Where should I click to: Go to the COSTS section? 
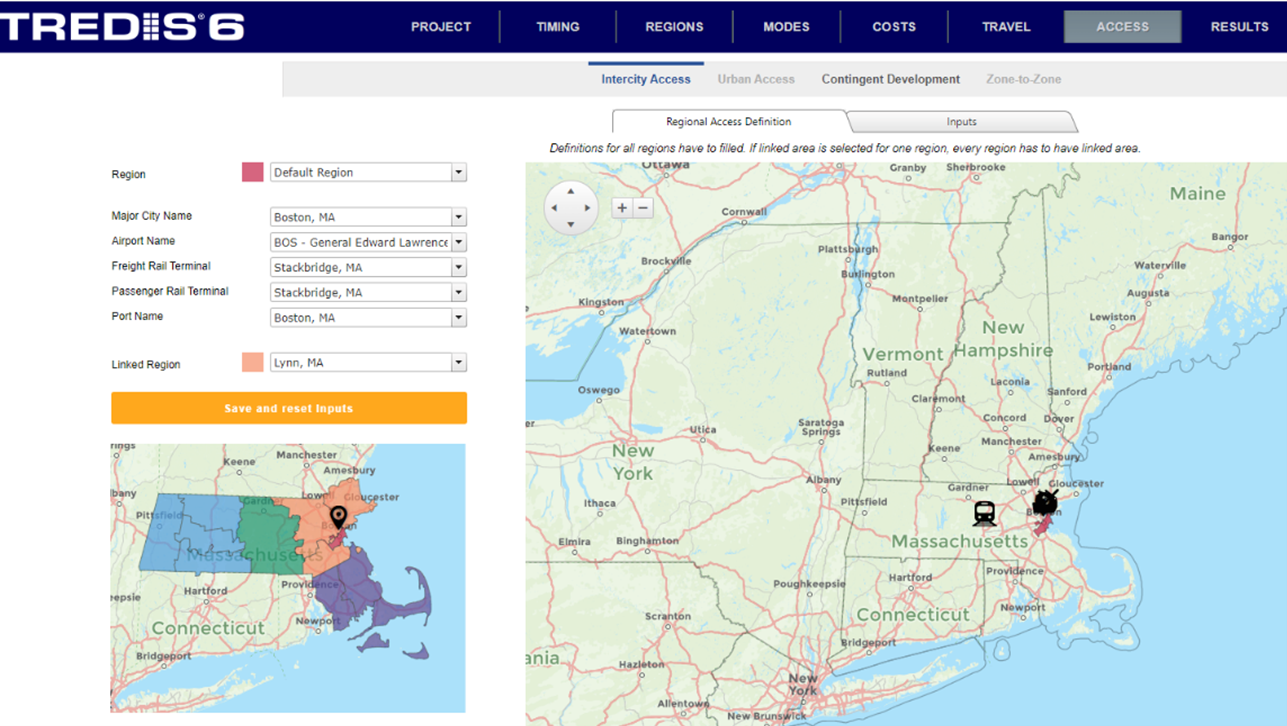893,27
